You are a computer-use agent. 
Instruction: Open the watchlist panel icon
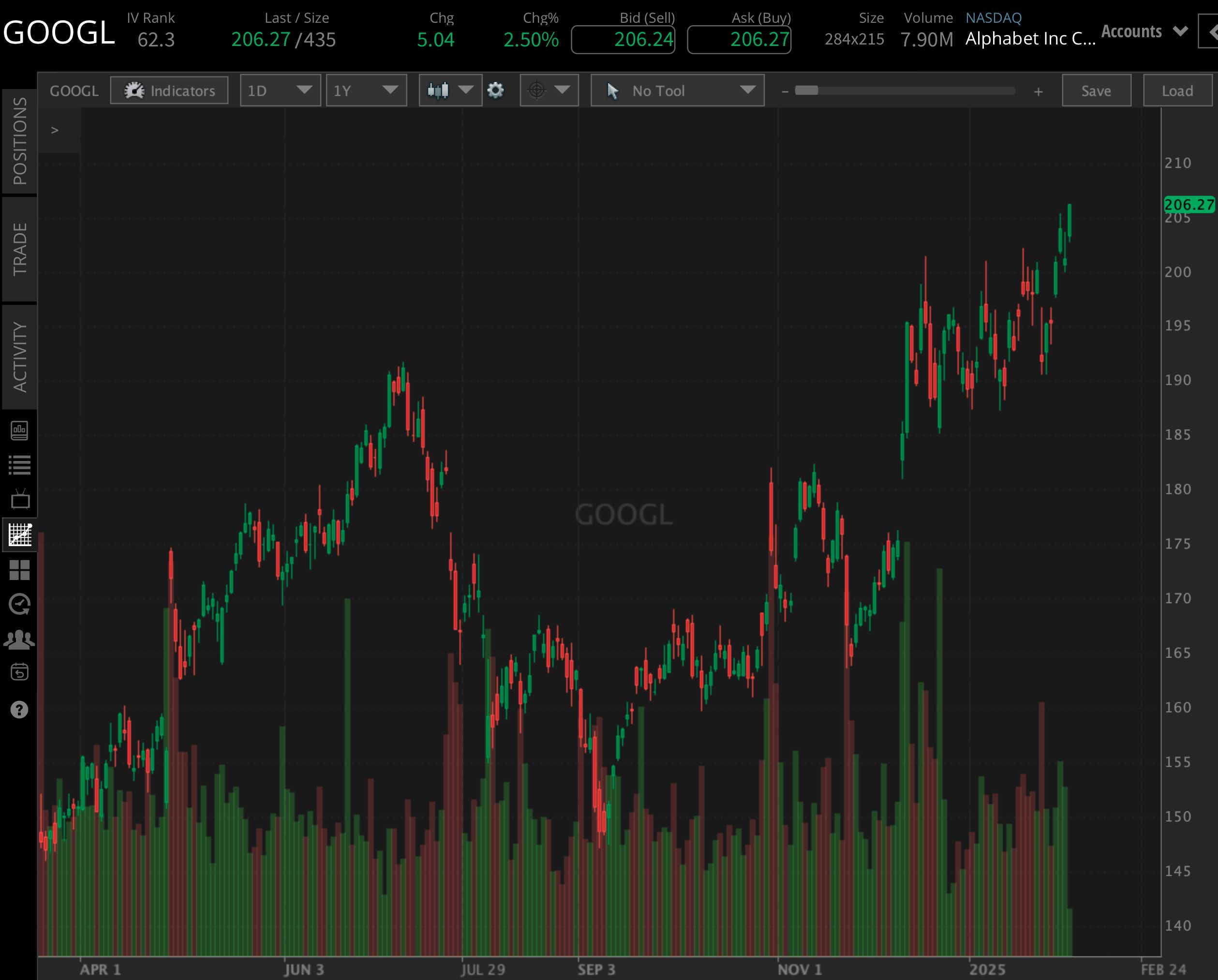20,465
